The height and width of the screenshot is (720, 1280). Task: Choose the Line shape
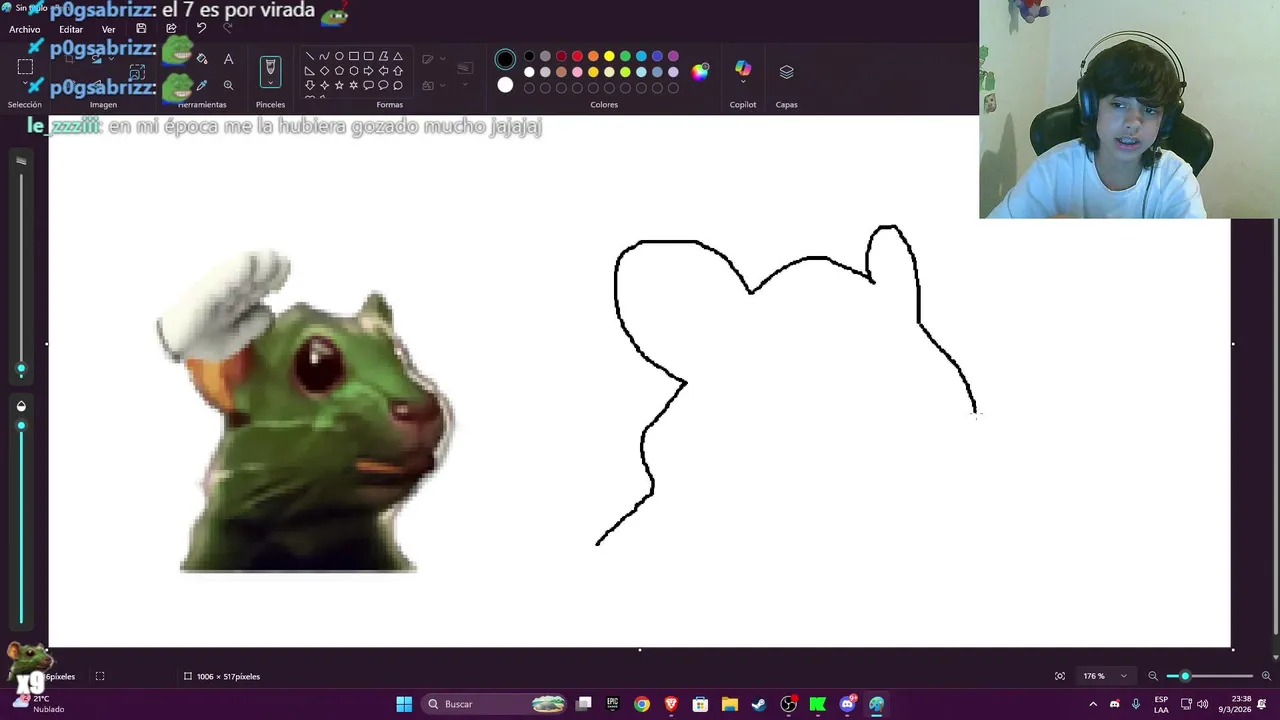pyautogui.click(x=310, y=56)
